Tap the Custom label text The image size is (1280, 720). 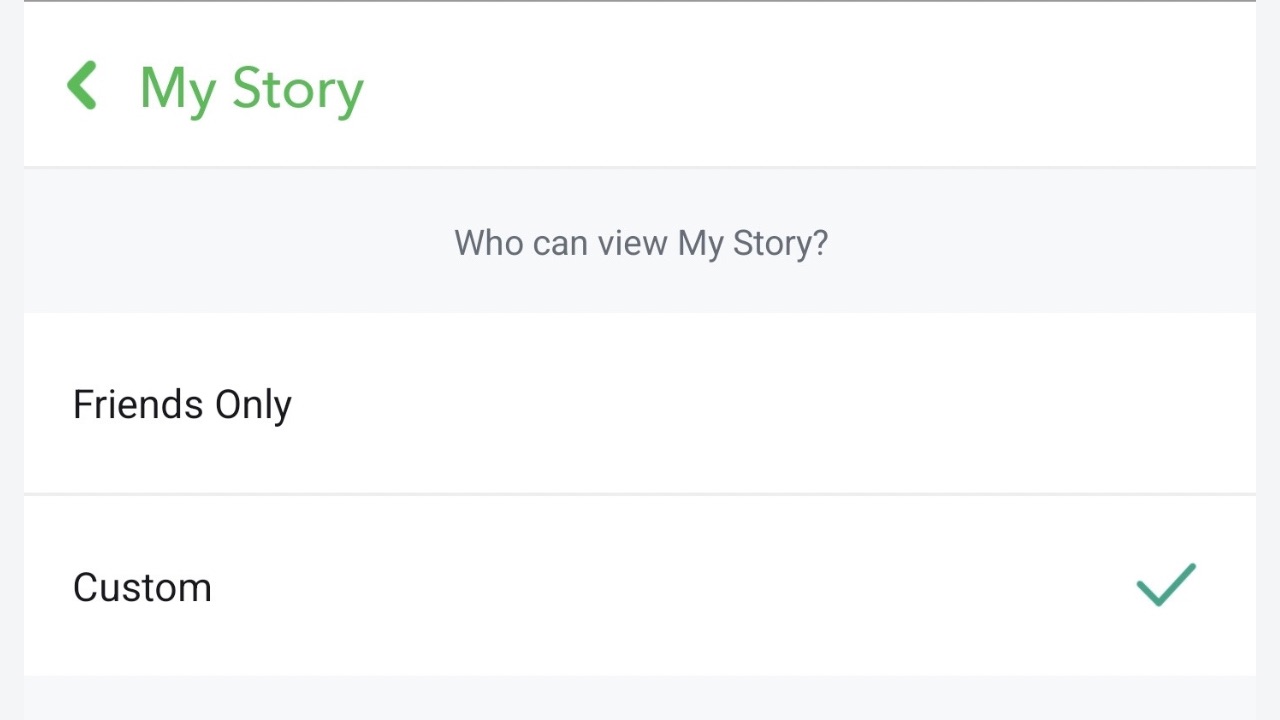coord(142,587)
